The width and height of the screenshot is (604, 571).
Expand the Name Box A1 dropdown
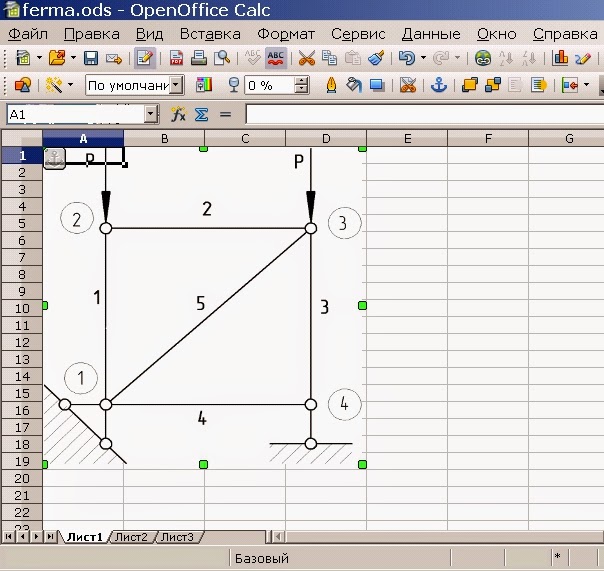tap(151, 114)
